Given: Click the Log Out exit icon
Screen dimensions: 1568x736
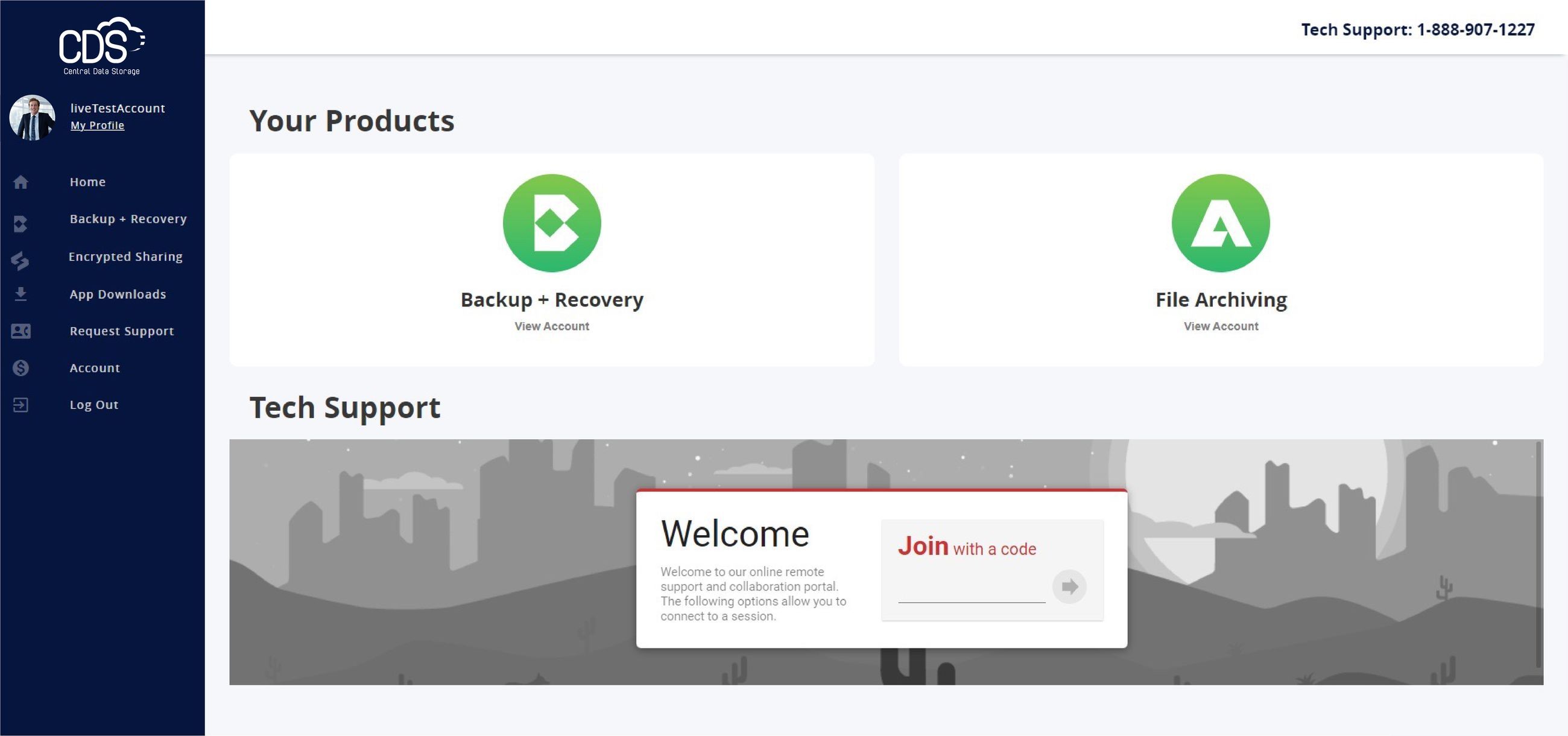Looking at the screenshot, I should tap(21, 405).
